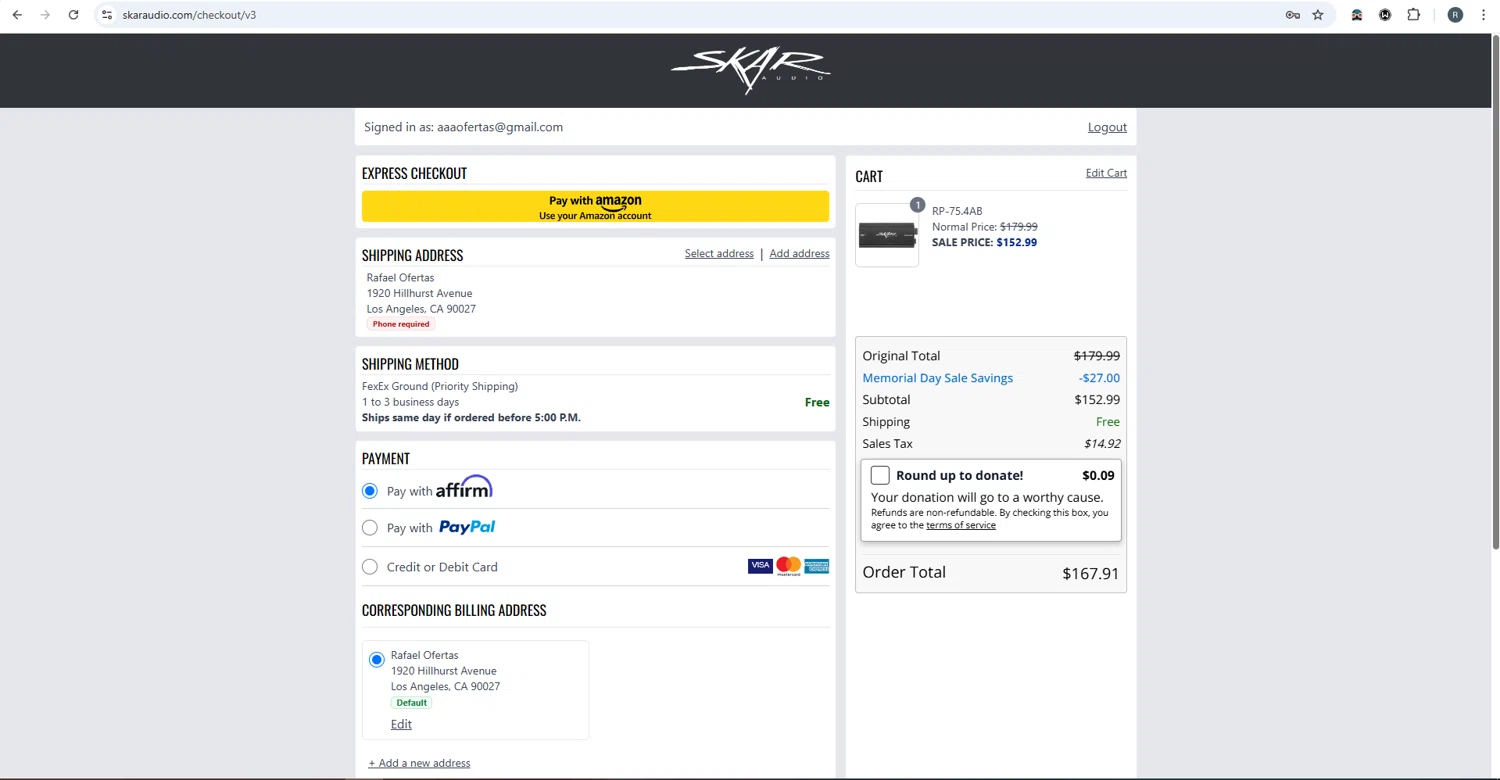Viewport: 1500px width, 780px height.
Task: Open the saved passwords key icon
Action: [1292, 15]
